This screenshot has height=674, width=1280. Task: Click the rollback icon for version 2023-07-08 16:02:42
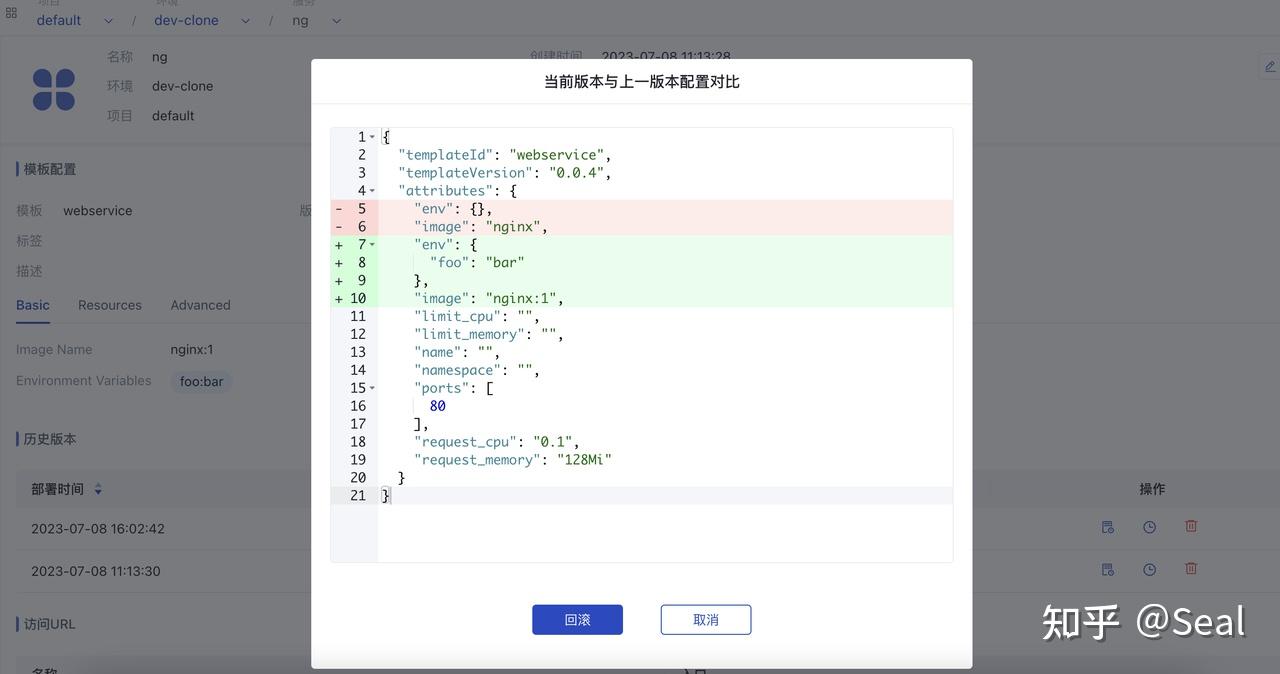click(x=1107, y=526)
